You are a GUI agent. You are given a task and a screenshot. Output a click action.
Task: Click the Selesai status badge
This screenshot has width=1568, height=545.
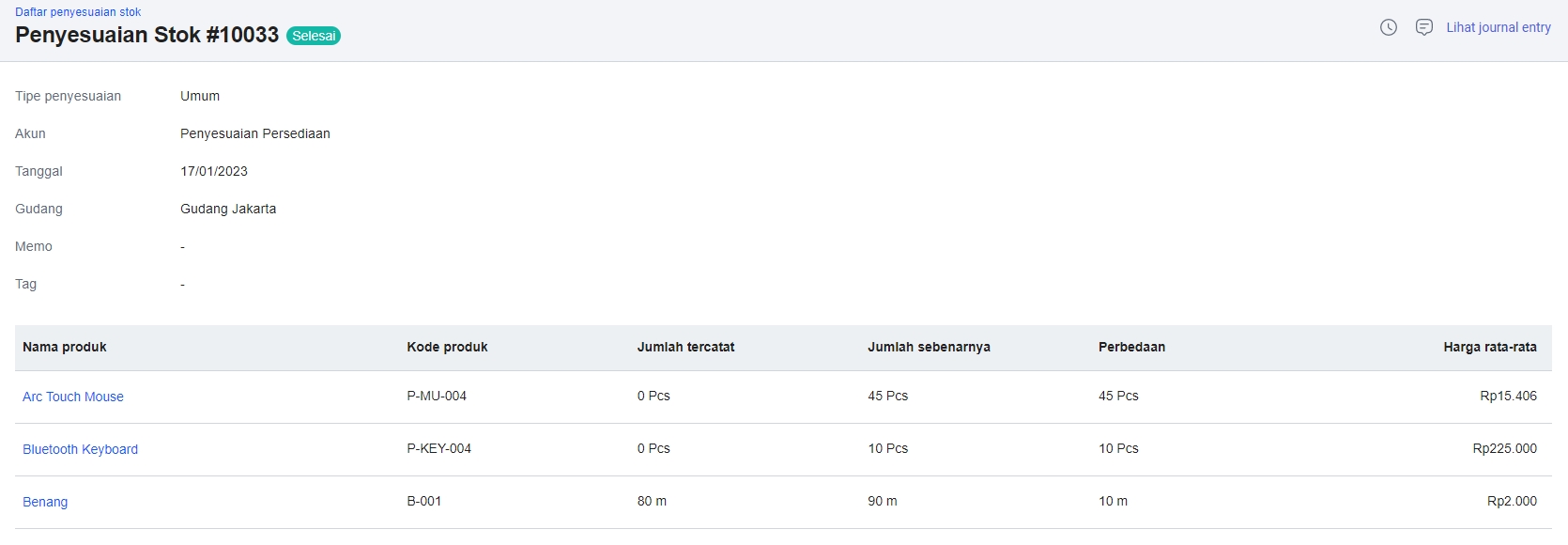(x=314, y=36)
